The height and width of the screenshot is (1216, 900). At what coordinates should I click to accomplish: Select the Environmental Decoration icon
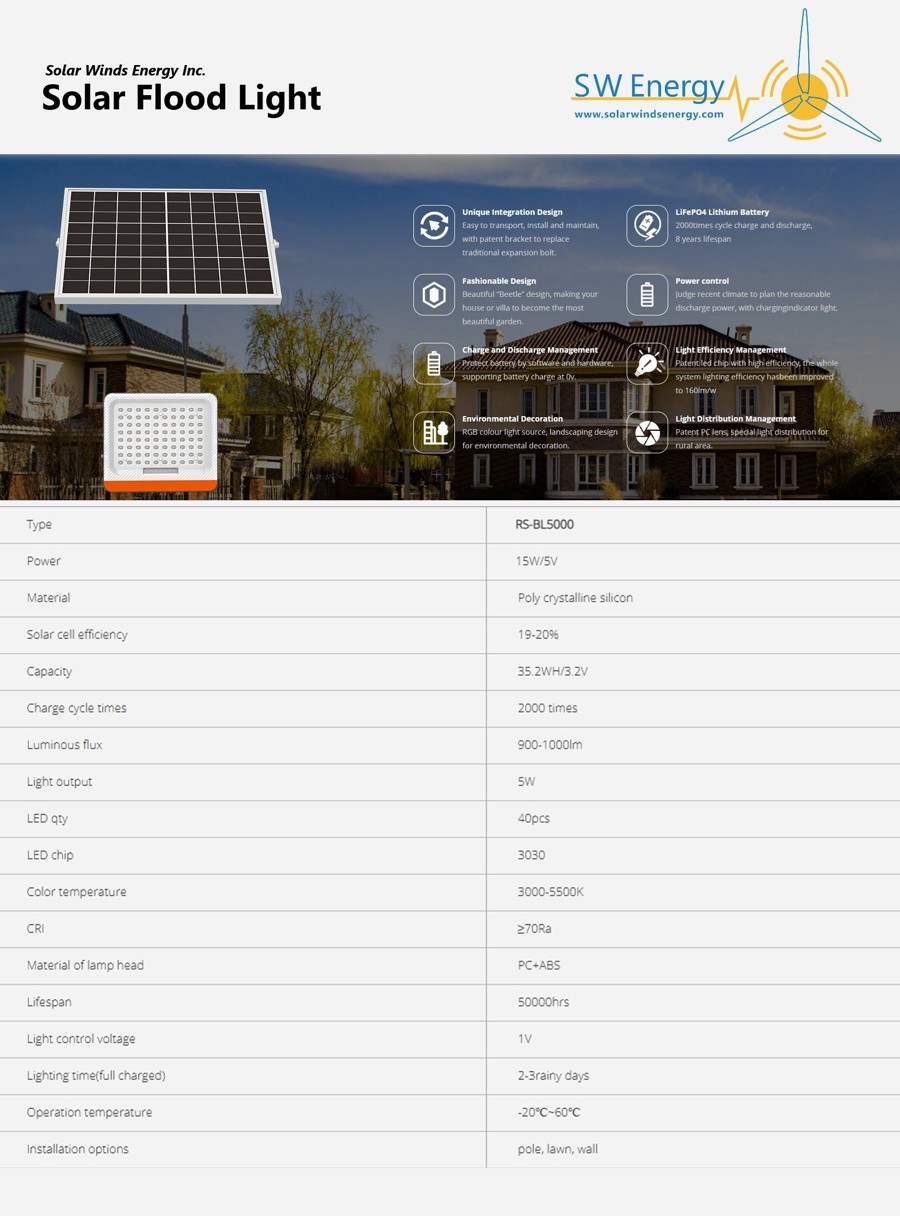coord(434,432)
